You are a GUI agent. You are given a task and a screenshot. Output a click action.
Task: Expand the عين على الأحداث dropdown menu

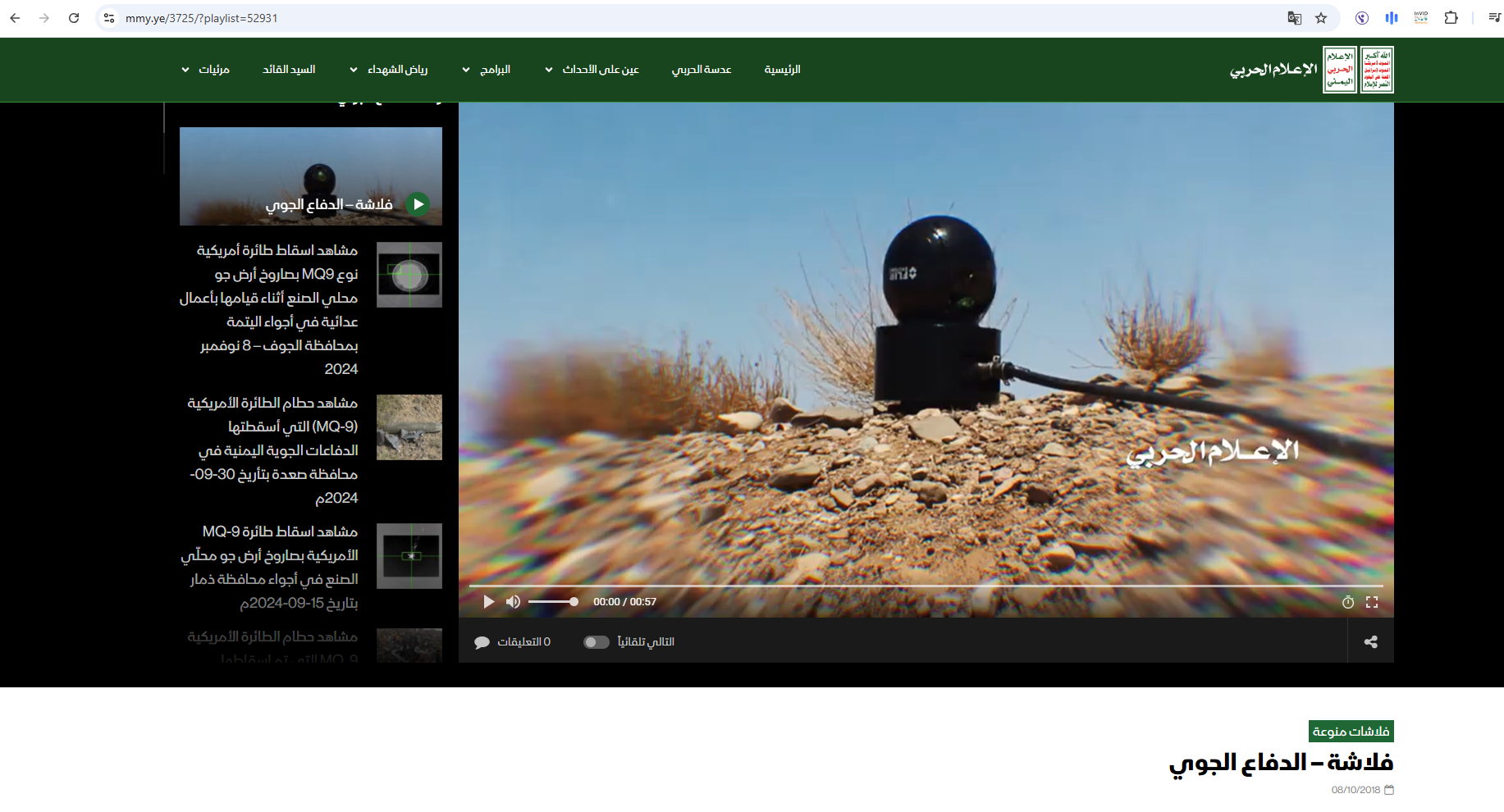coord(592,70)
